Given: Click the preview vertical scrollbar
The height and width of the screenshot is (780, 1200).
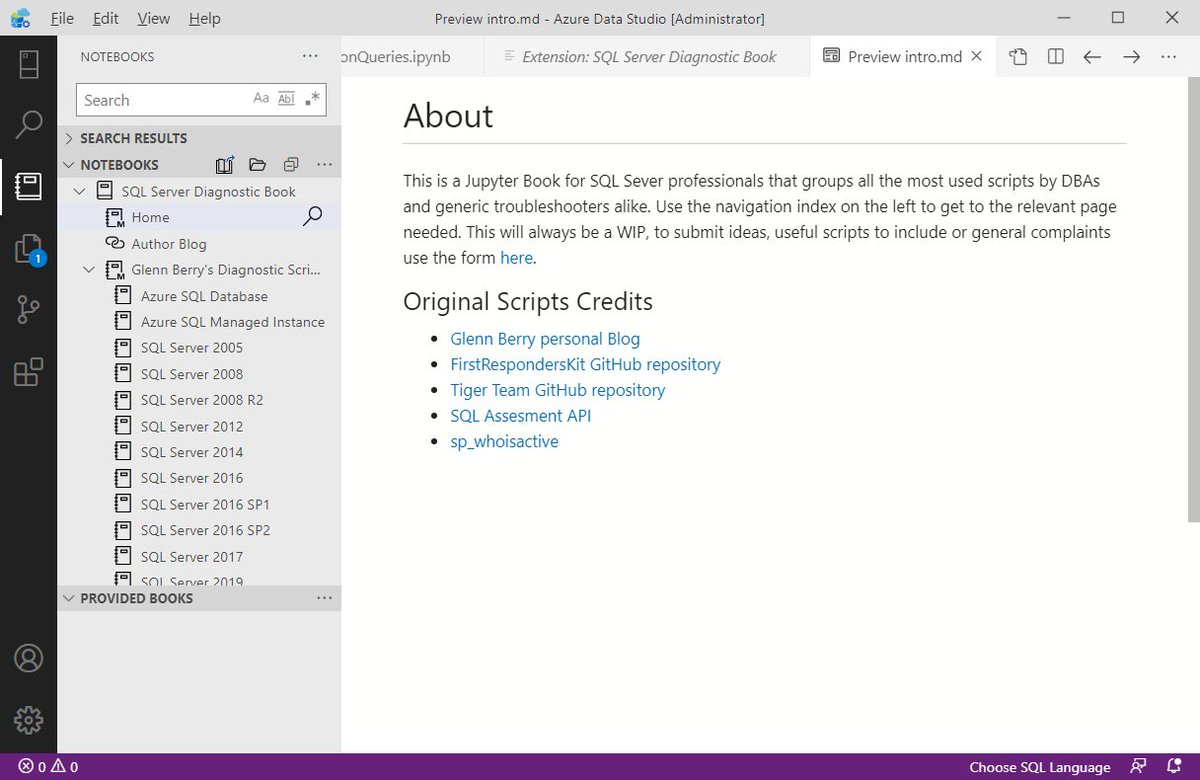Looking at the screenshot, I should pyautogui.click(x=1193, y=298).
